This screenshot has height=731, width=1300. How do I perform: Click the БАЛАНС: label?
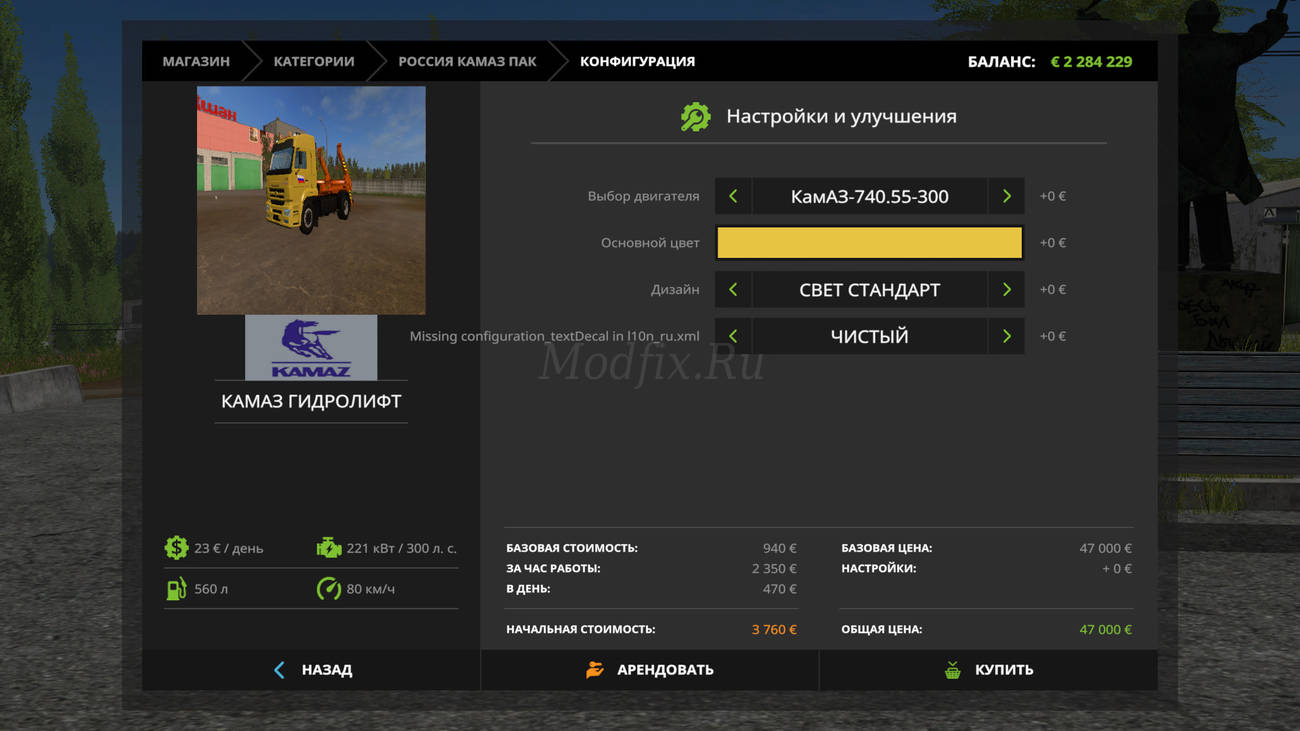[1001, 61]
